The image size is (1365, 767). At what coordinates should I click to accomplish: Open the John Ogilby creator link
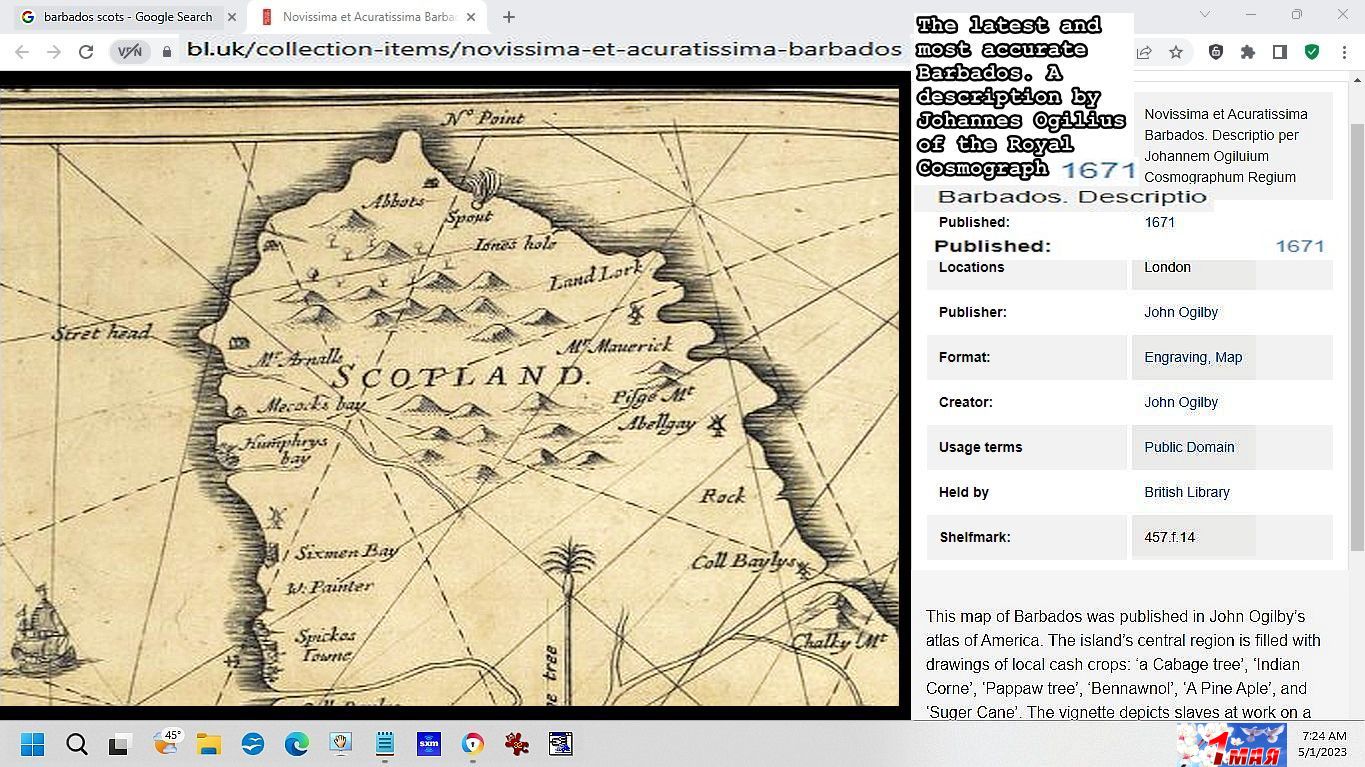[1181, 402]
